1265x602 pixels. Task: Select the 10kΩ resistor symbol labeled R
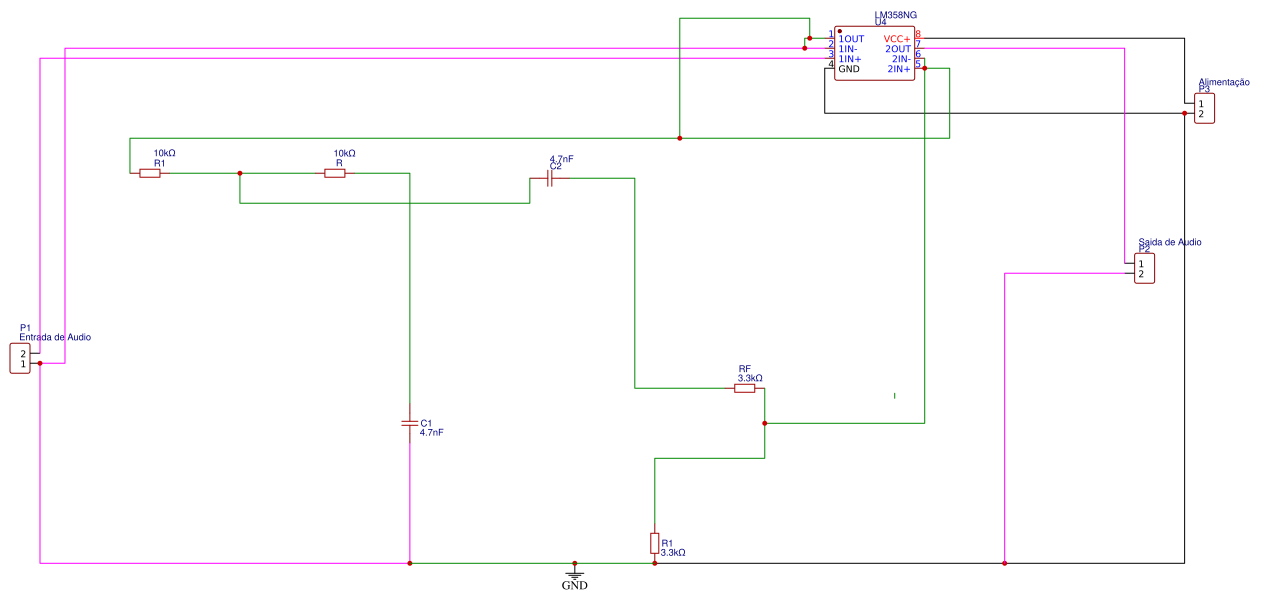click(x=335, y=174)
